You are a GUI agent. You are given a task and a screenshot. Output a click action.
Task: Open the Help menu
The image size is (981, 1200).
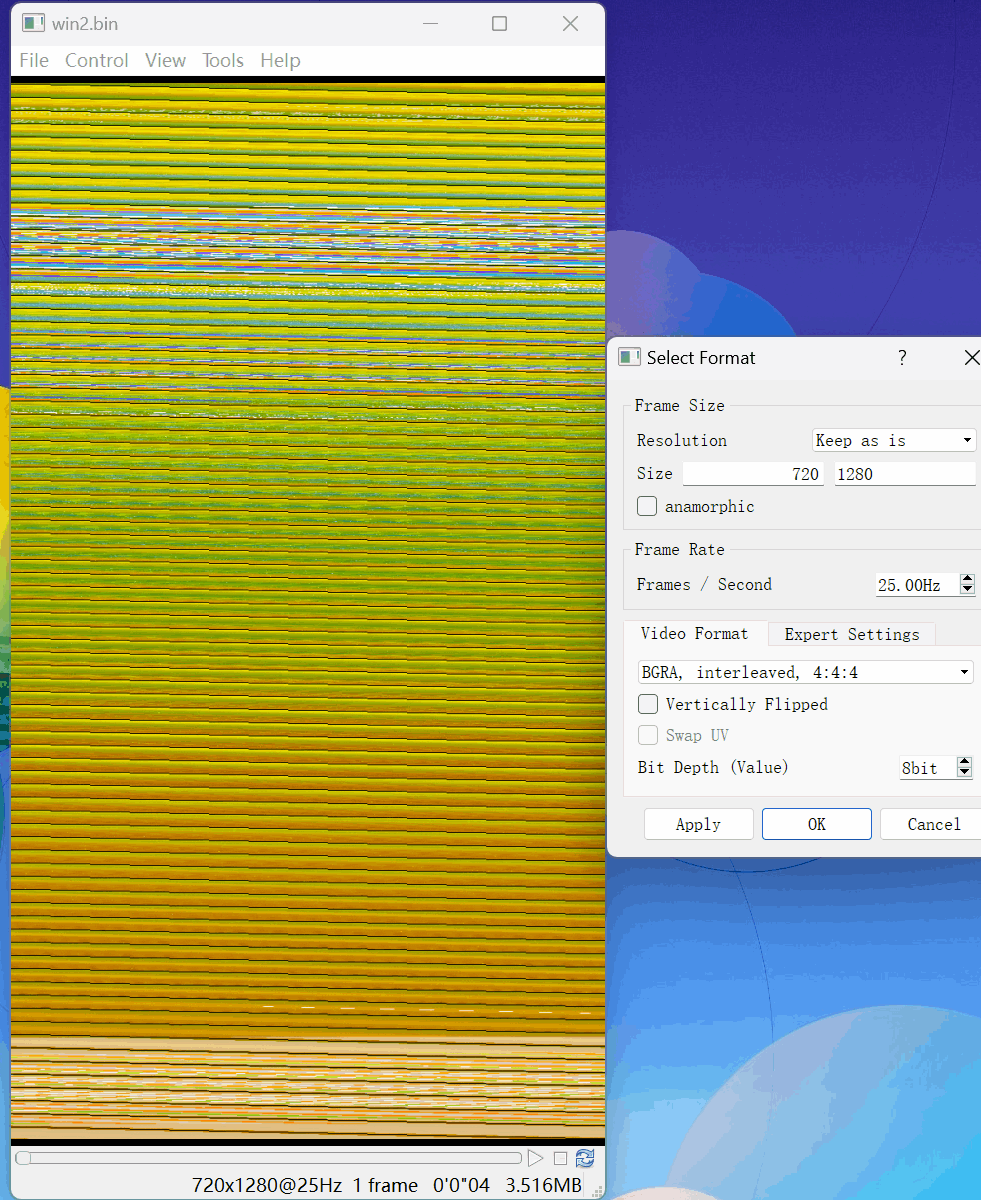(x=280, y=60)
